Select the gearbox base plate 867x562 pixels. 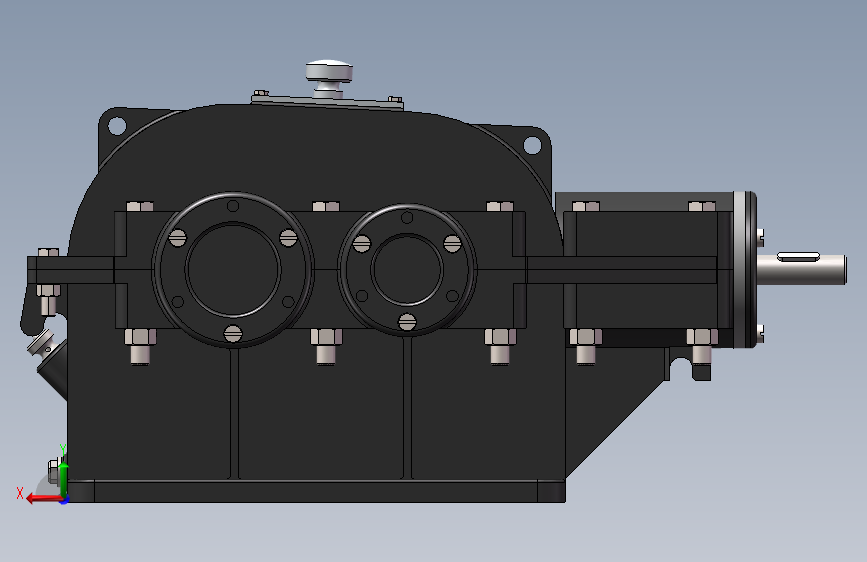316,491
